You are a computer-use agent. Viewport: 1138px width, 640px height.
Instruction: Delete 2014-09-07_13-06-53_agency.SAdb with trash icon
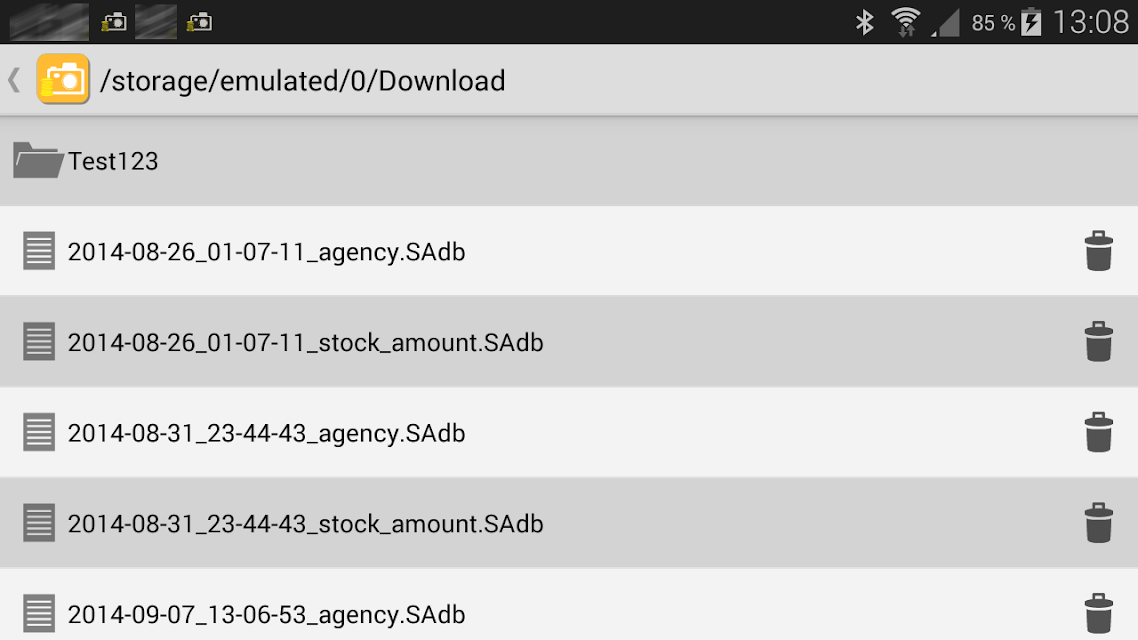point(1098,614)
